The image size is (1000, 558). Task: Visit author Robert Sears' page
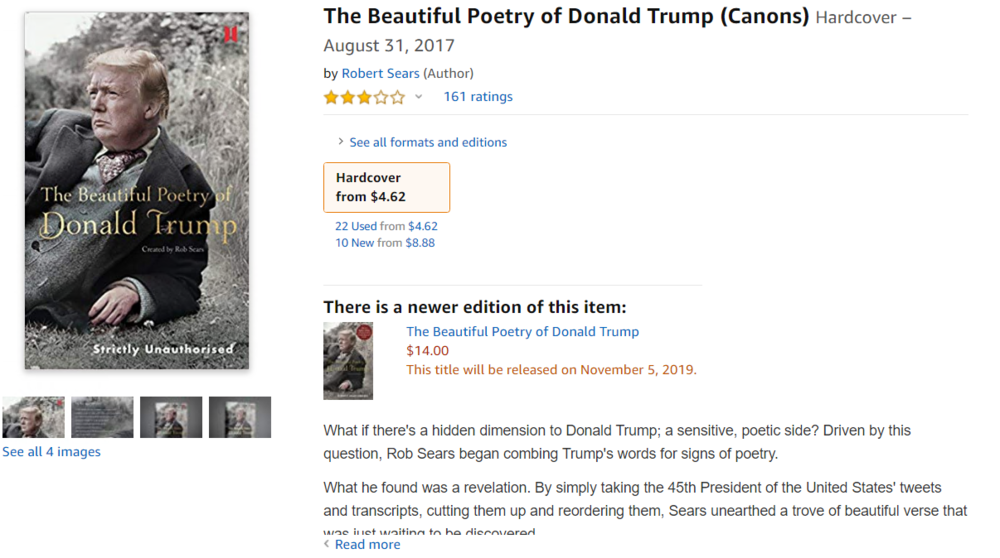(380, 73)
